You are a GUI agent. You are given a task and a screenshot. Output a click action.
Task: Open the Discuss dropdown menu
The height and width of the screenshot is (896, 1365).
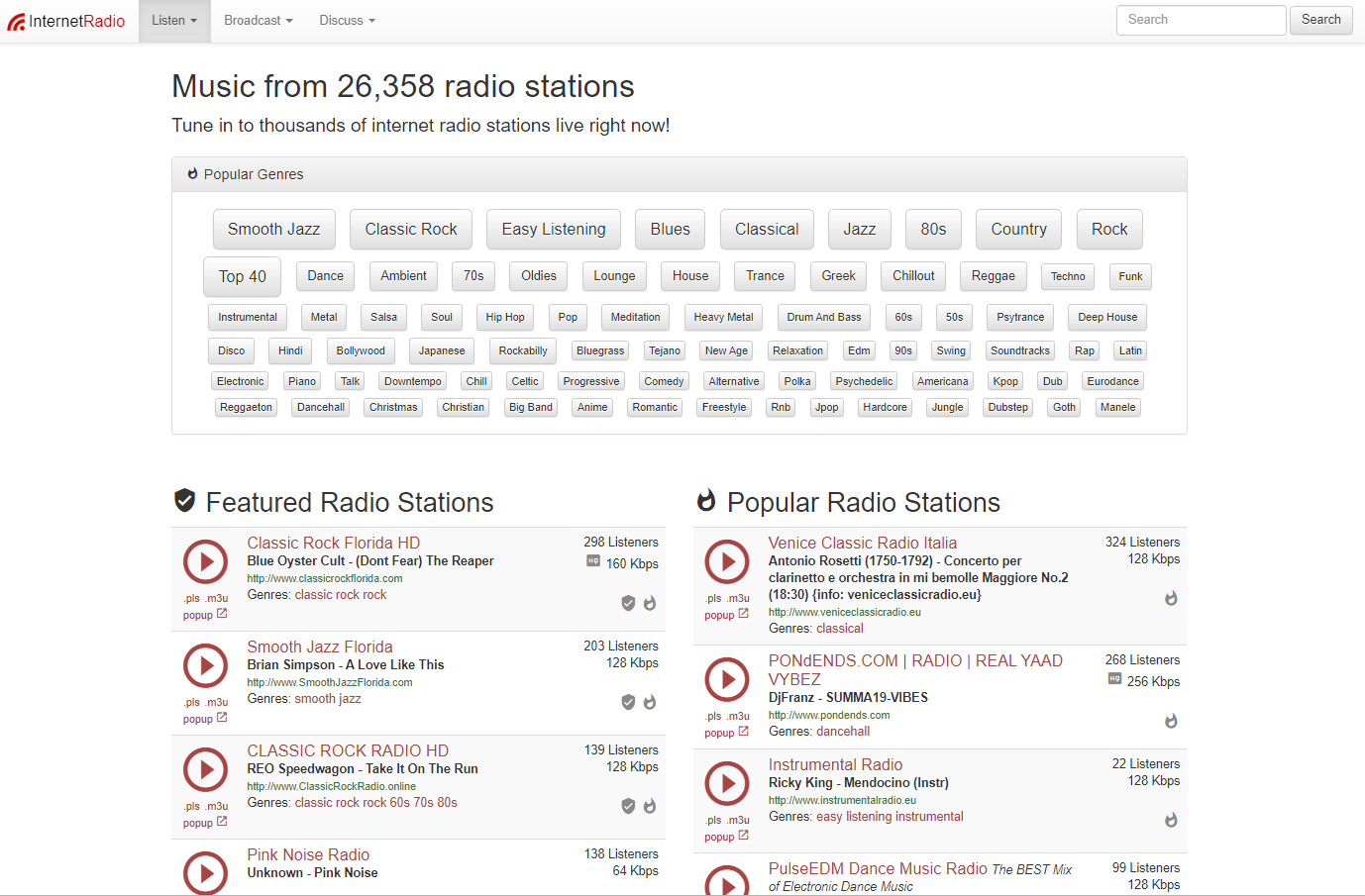coord(347,21)
